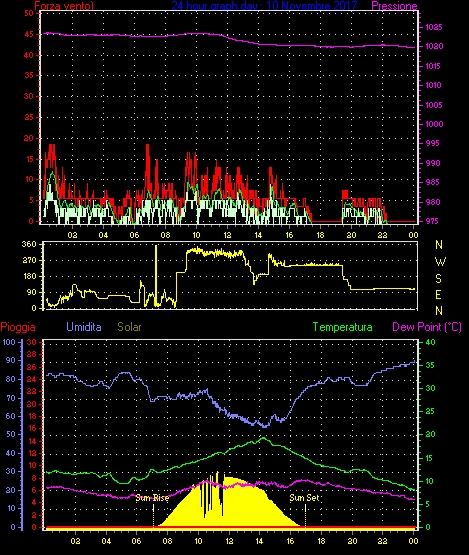This screenshot has width=469, height=555.
Task: Click the 50 wind speed axis value
Action: tap(29, 13)
